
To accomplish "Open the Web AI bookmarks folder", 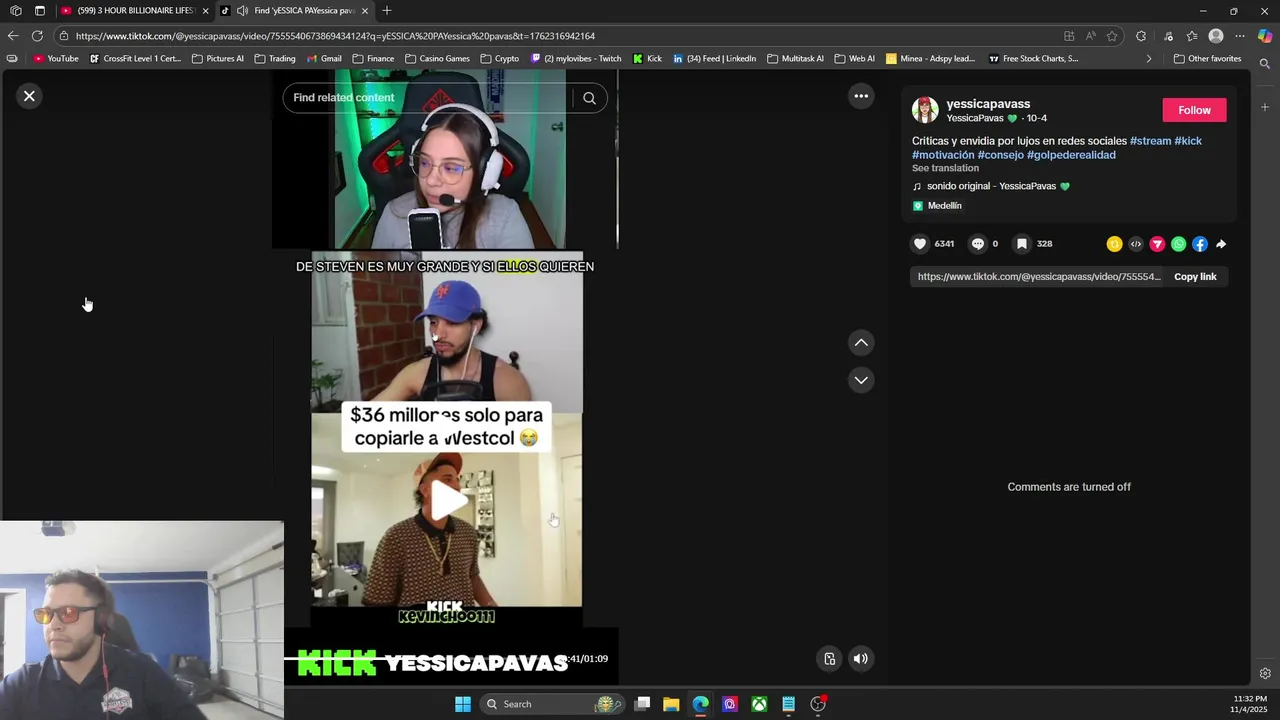I will tap(854, 59).
